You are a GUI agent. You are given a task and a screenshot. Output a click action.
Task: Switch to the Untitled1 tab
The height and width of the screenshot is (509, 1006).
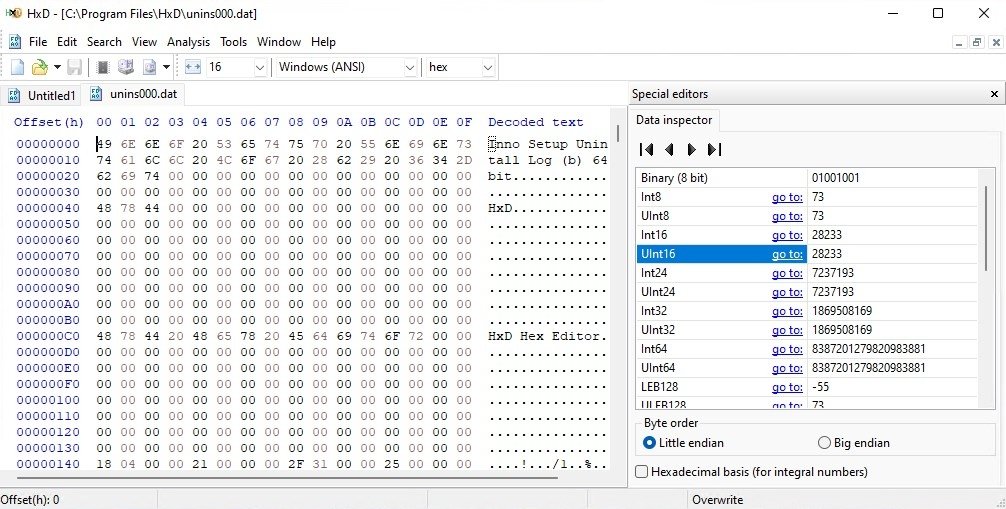tap(42, 96)
